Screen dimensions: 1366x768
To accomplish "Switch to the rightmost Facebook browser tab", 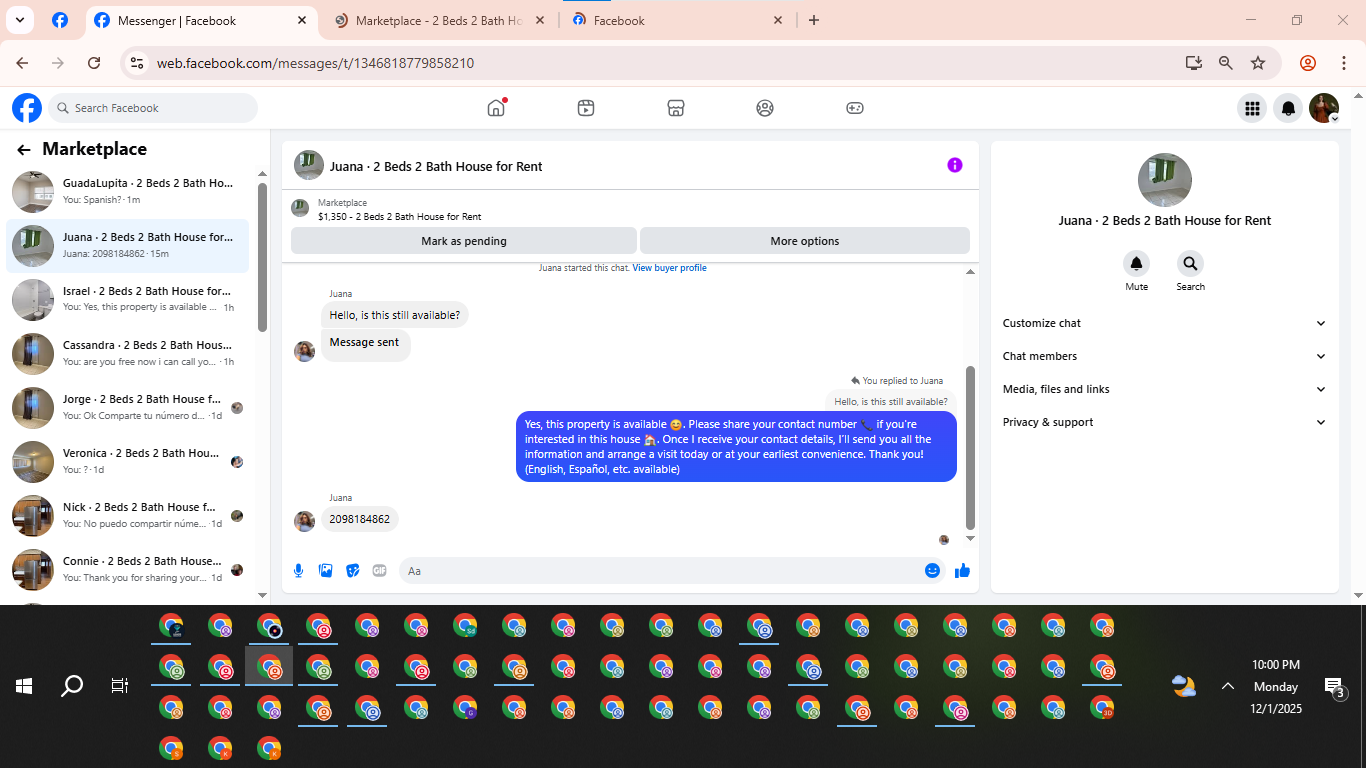I will click(678, 20).
